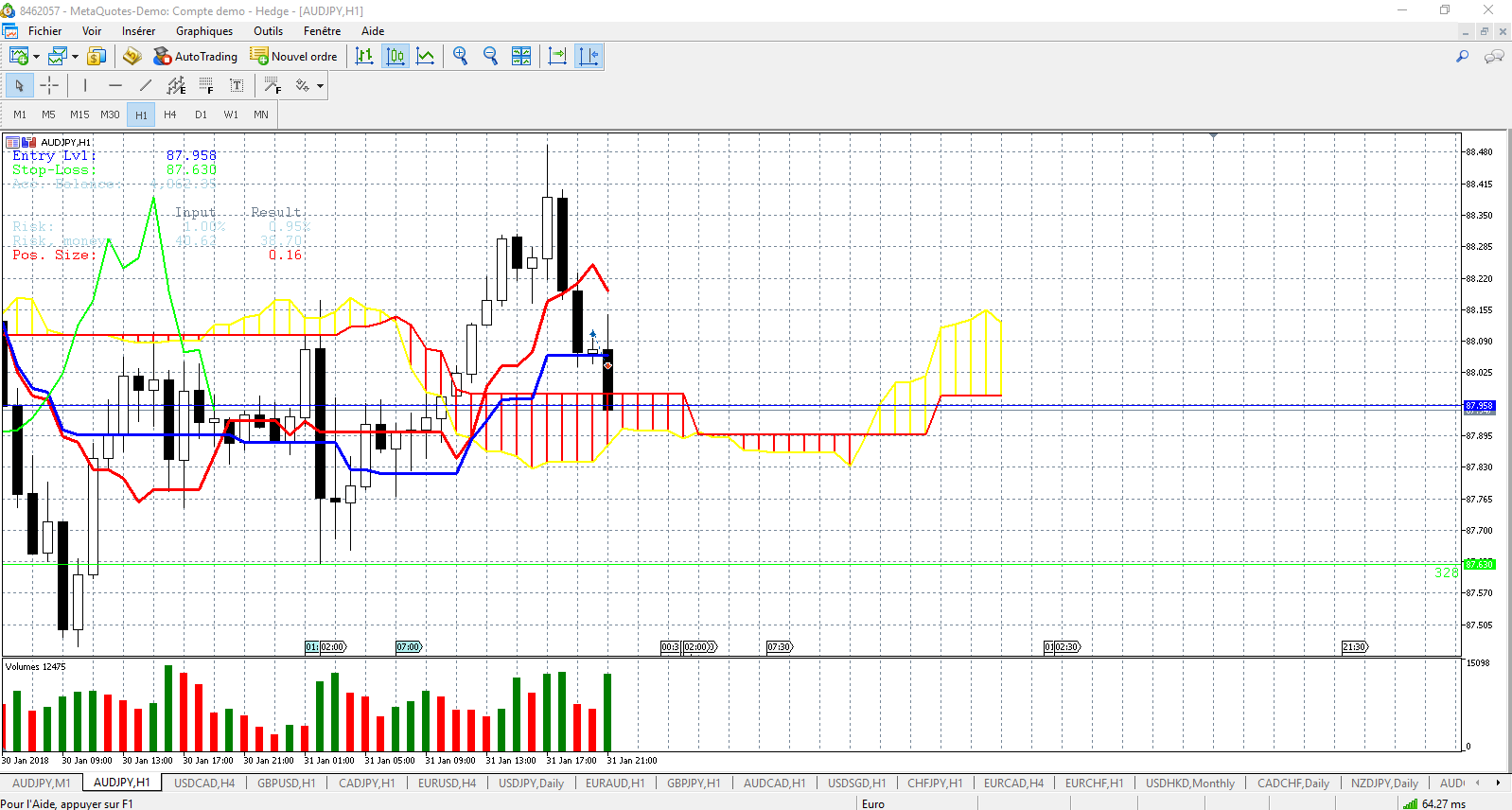Switch to GBPUSD,H1 chart tab
The image size is (1512, 810).
287,783
